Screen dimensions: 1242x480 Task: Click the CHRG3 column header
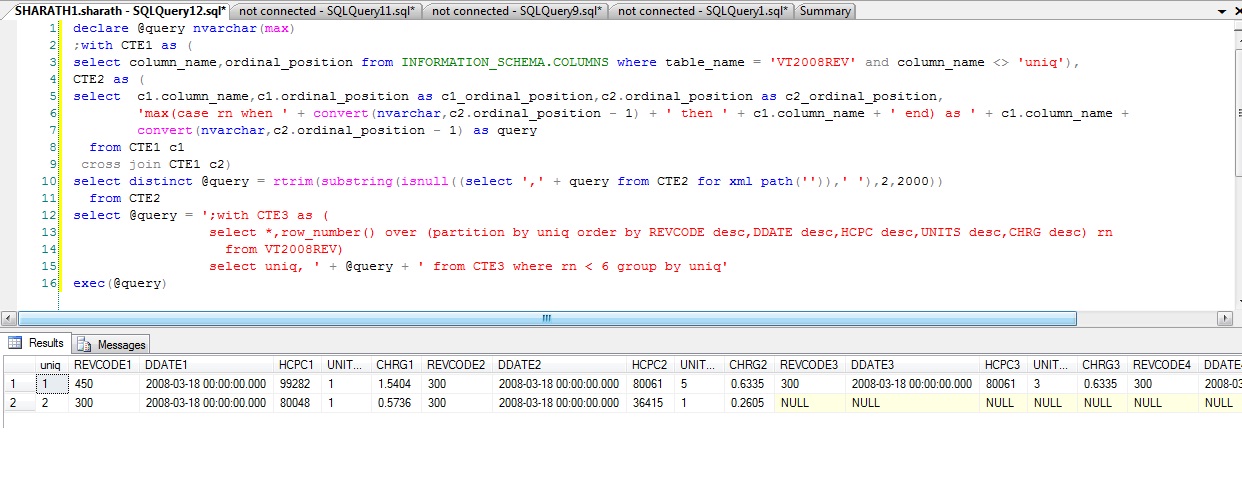1103,366
